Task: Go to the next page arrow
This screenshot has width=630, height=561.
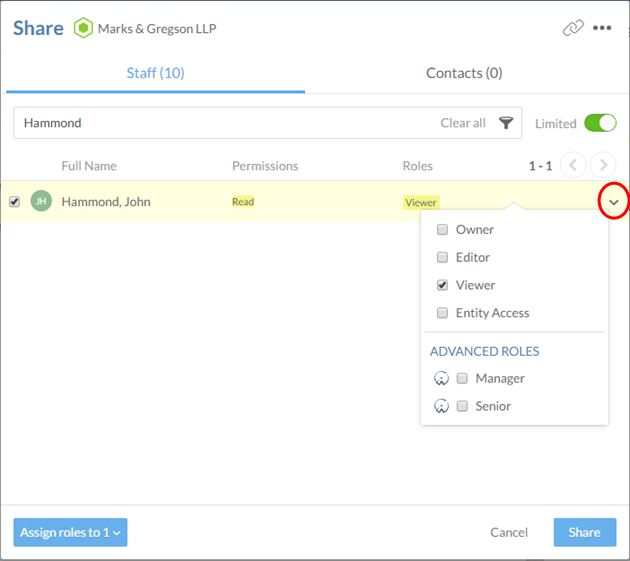Action: pyautogui.click(x=603, y=165)
